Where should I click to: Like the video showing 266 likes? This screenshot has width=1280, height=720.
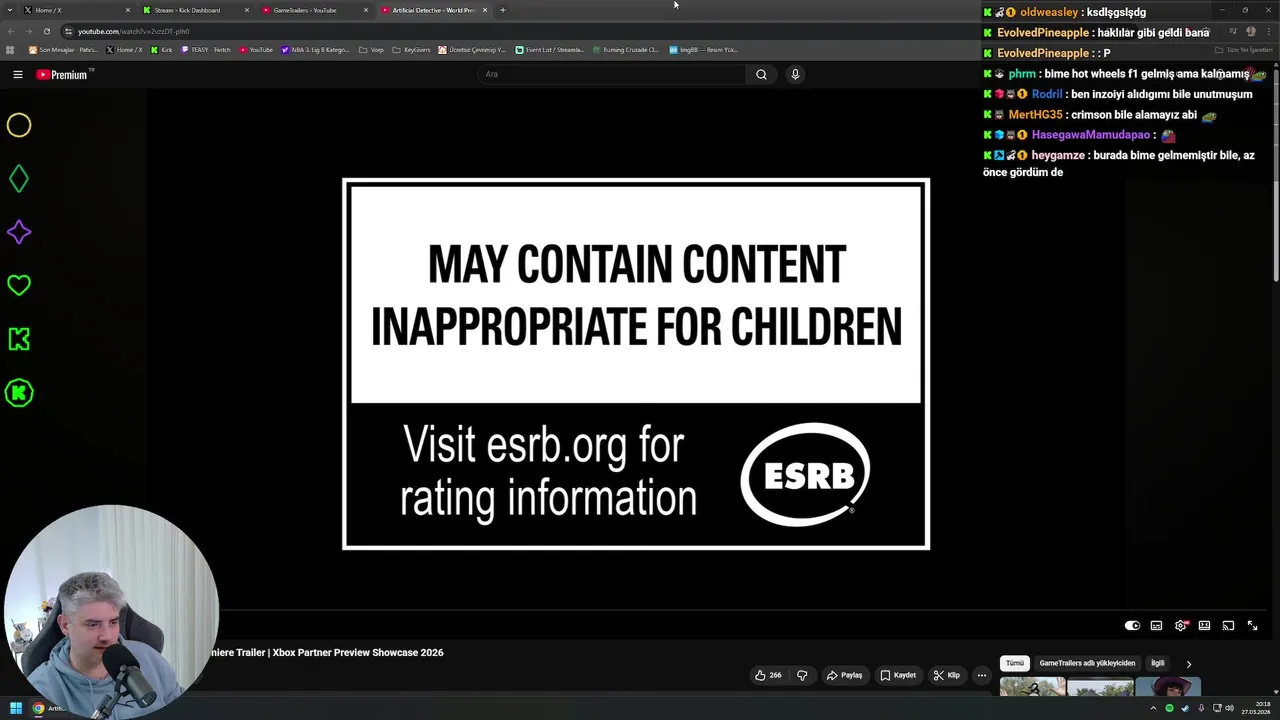point(768,675)
